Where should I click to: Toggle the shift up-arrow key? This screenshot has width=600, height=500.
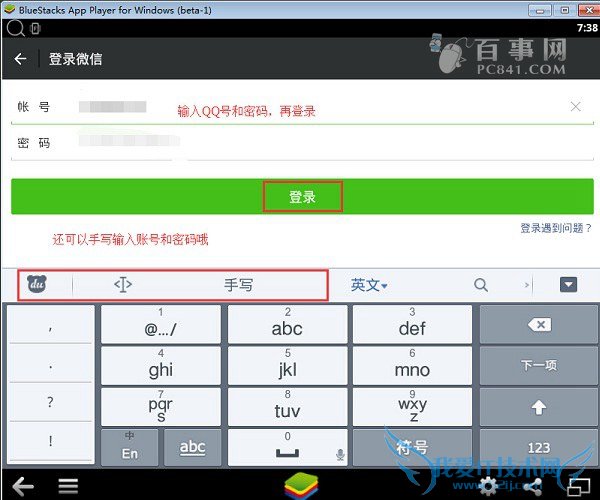pos(539,407)
